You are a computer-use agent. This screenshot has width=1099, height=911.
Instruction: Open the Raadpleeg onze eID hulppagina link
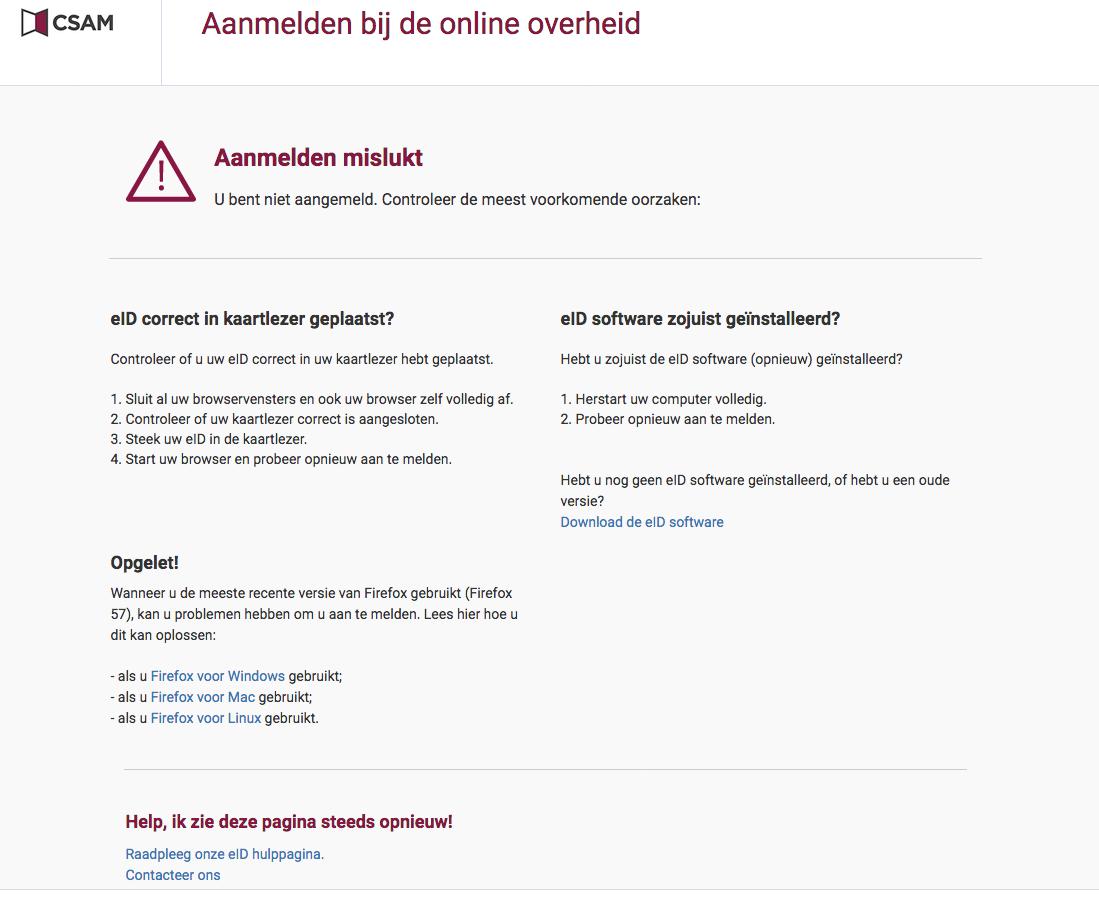[224, 854]
